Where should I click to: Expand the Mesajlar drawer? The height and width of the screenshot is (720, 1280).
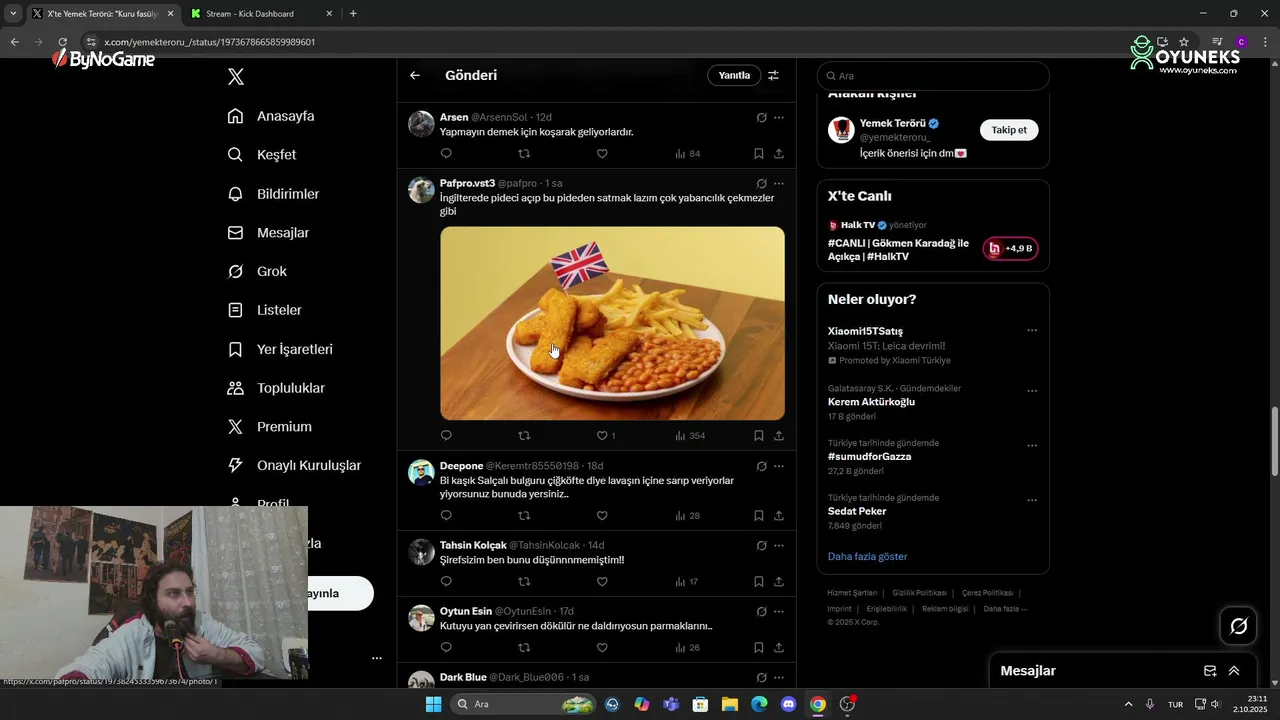(x=1234, y=671)
